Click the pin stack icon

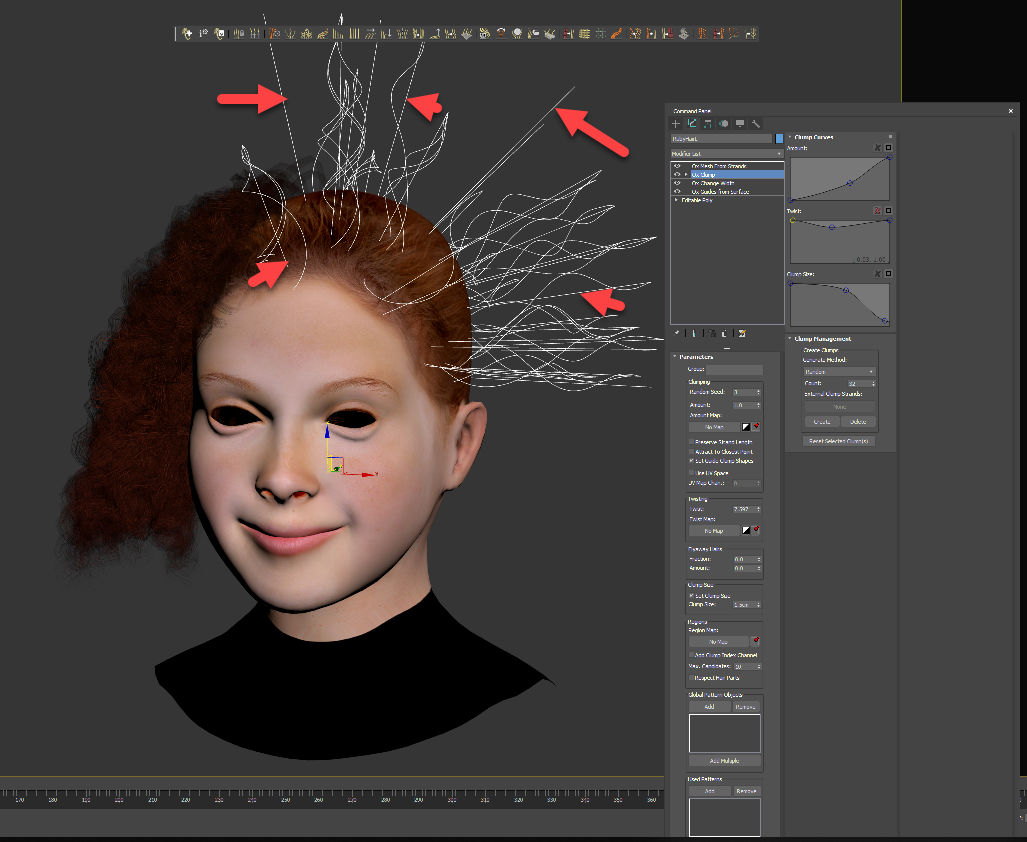(x=678, y=333)
